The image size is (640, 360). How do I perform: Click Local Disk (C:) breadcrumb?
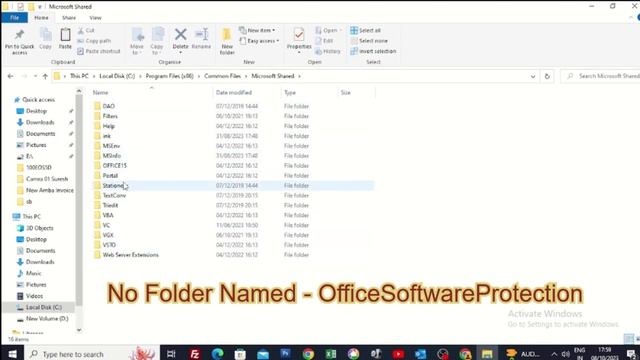[x=117, y=76]
